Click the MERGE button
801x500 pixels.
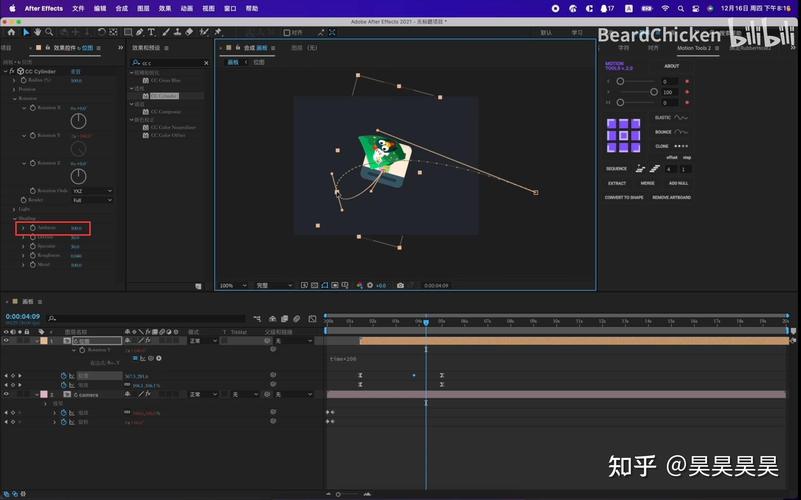click(647, 183)
